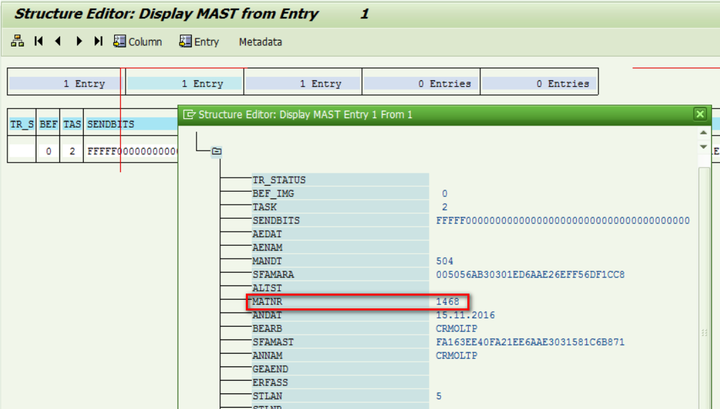Select the ERFASS field row

point(340,383)
